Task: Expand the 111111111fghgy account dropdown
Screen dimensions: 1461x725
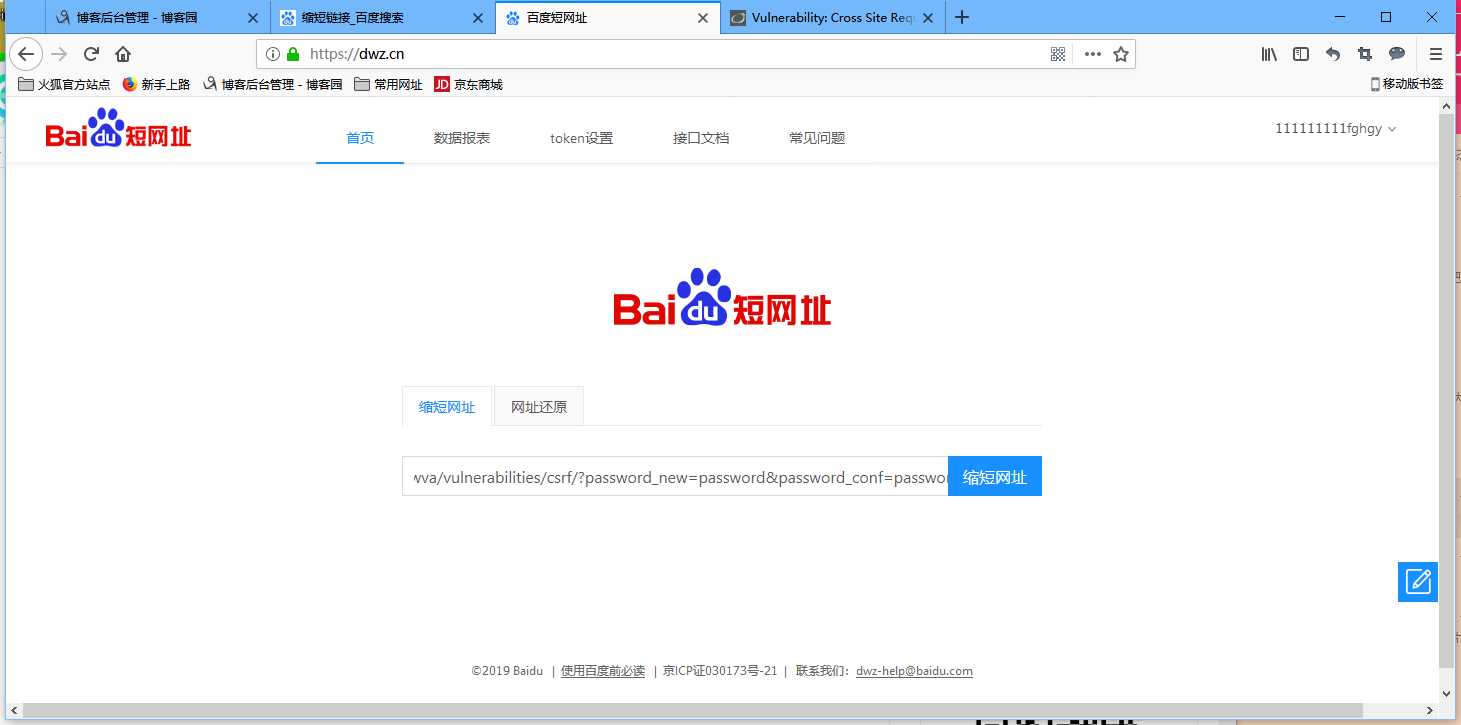Action: (x=1335, y=128)
